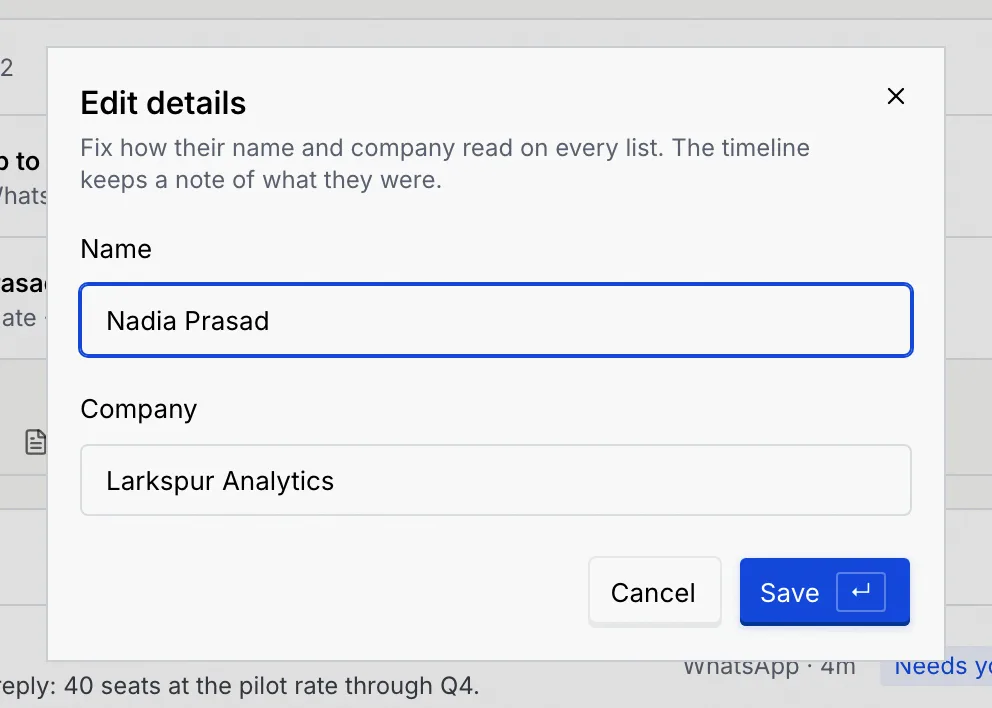Click the enter key icon on Save
The height and width of the screenshot is (708, 992).
860,592
